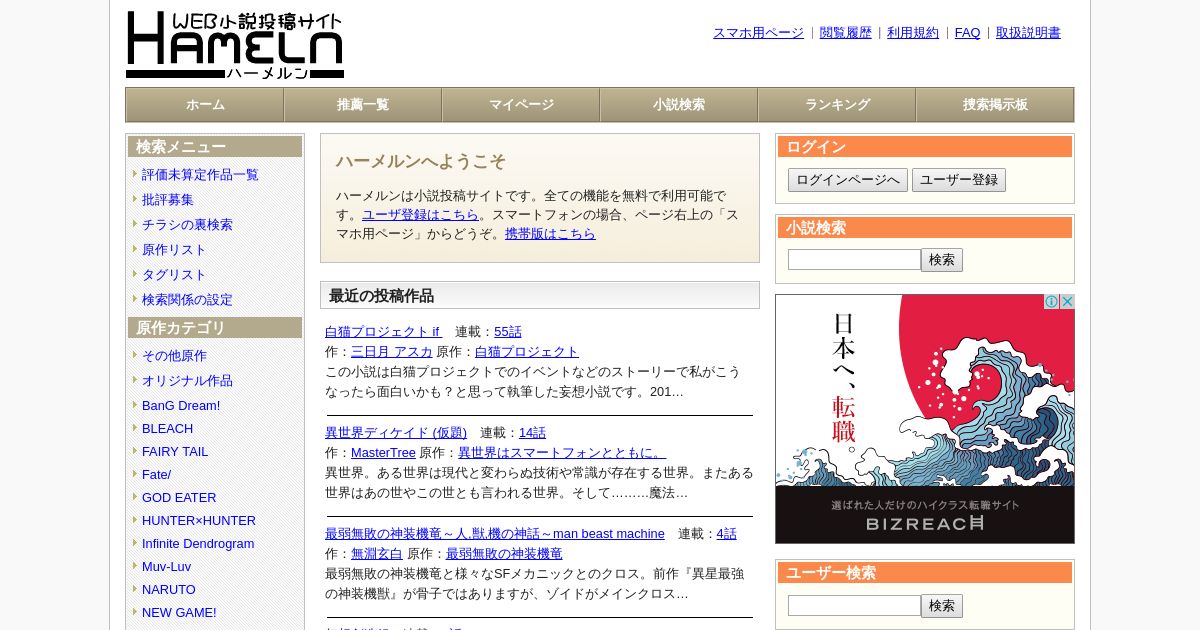The width and height of the screenshot is (1200, 630).
Task: Open novel 異世界ディケイド (仮題)
Action: pyautogui.click(x=396, y=433)
